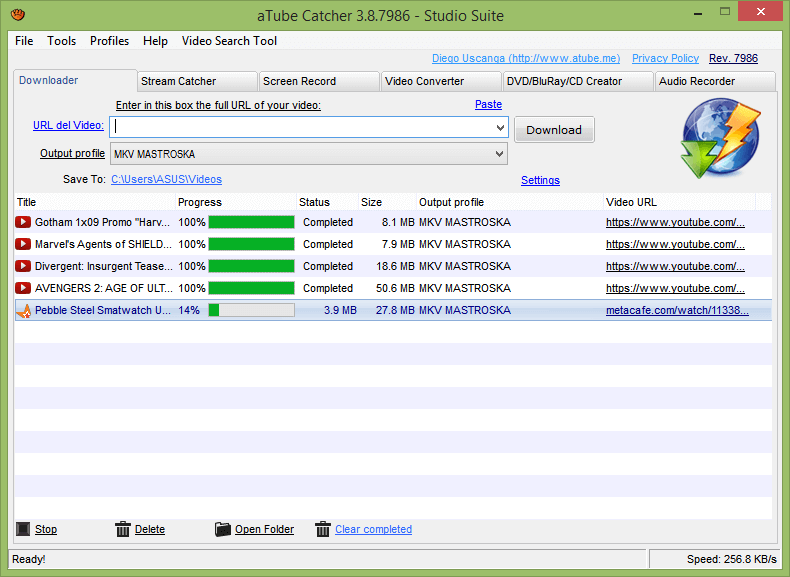Expand the URL del Video dropdown arrow
Viewport: 790px width, 577px height.
(x=500, y=127)
